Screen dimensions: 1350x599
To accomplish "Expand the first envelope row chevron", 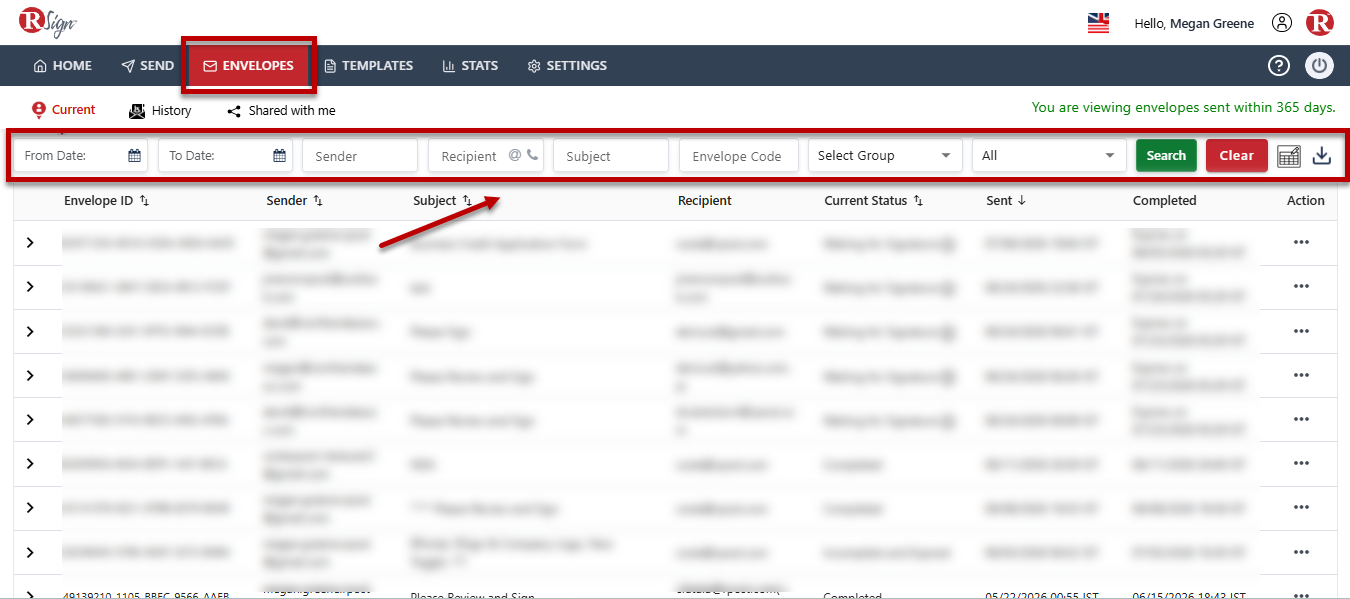I will click(x=30, y=243).
